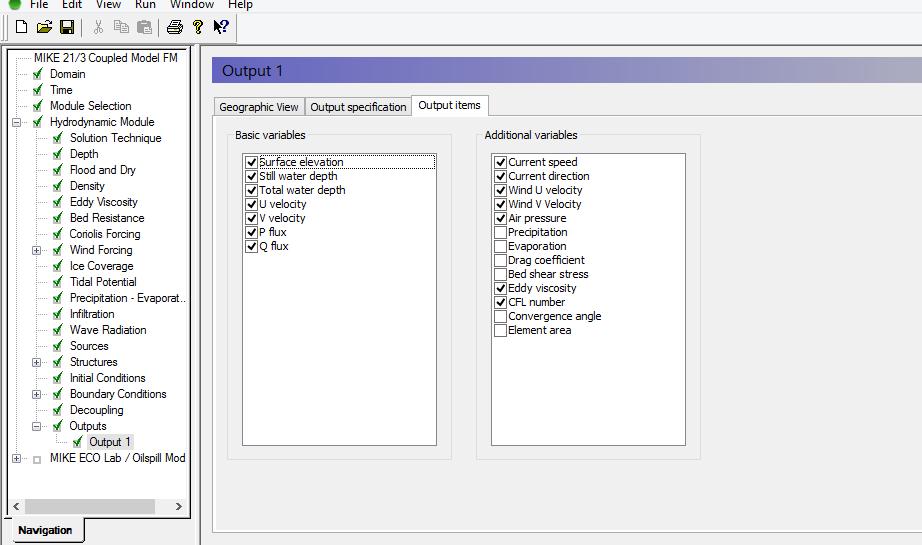Viewport: 922px width, 545px height.
Task: Select the Output items tab
Action: click(x=449, y=105)
